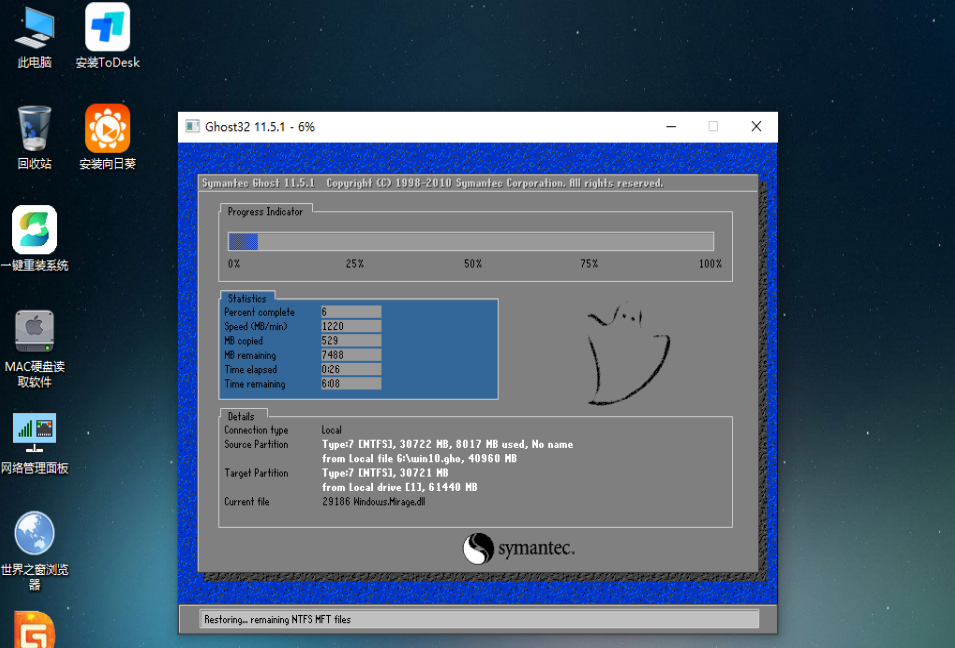Click the Ghost32 11.5.1 - 6% title text
The image size is (955, 648).
click(x=260, y=127)
